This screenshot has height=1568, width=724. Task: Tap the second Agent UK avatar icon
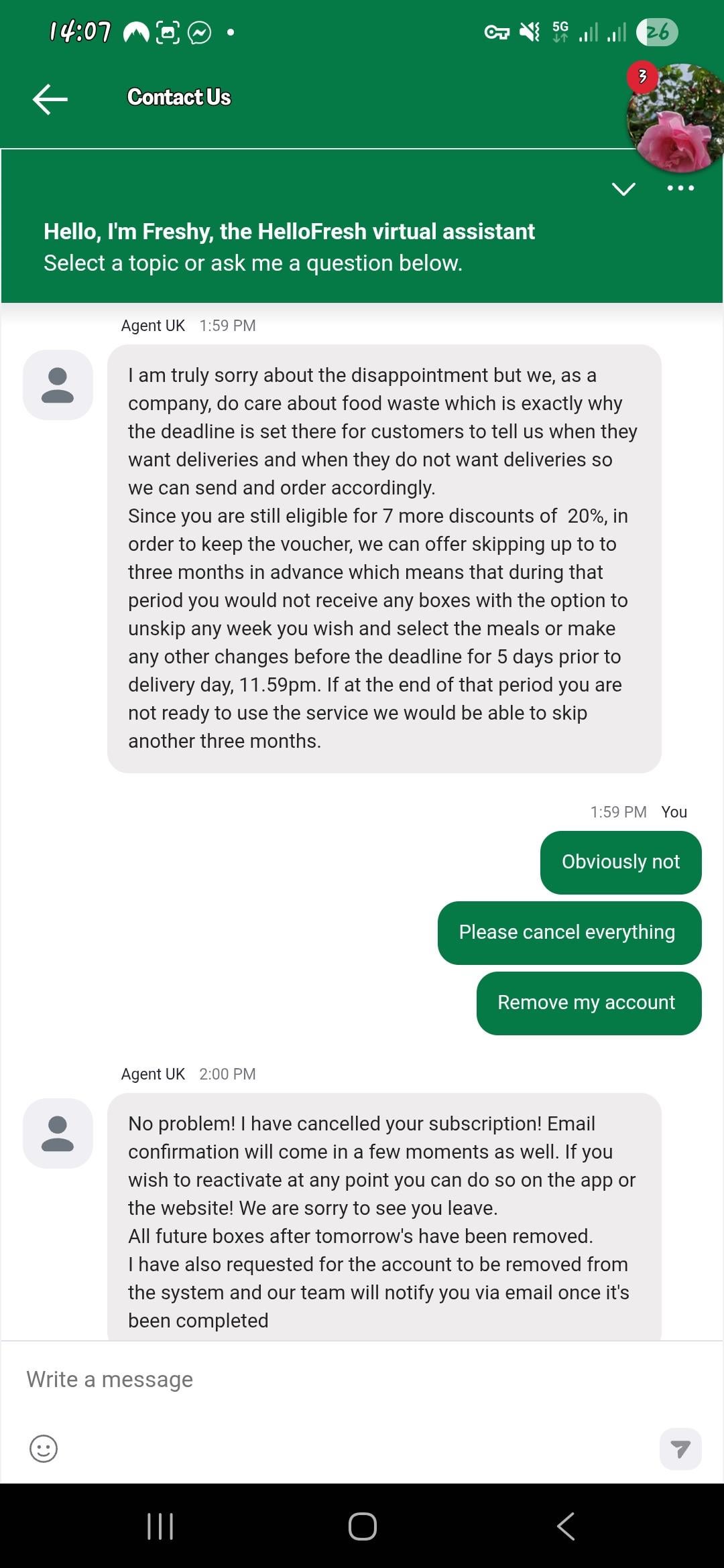point(58,1134)
